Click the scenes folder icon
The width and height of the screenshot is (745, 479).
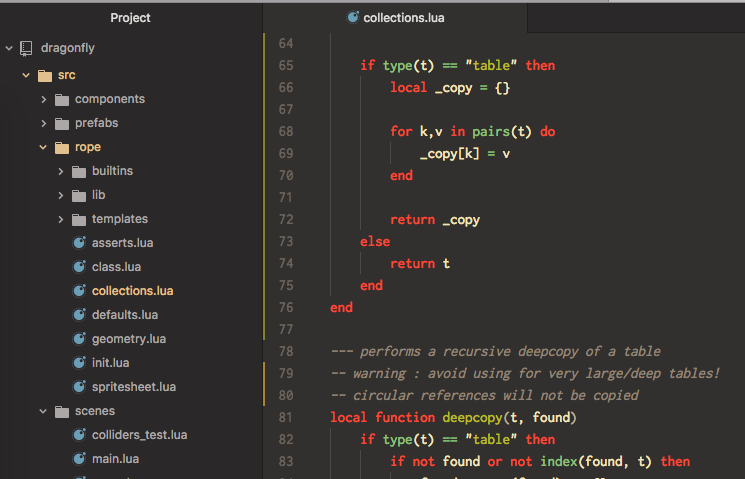(x=62, y=412)
